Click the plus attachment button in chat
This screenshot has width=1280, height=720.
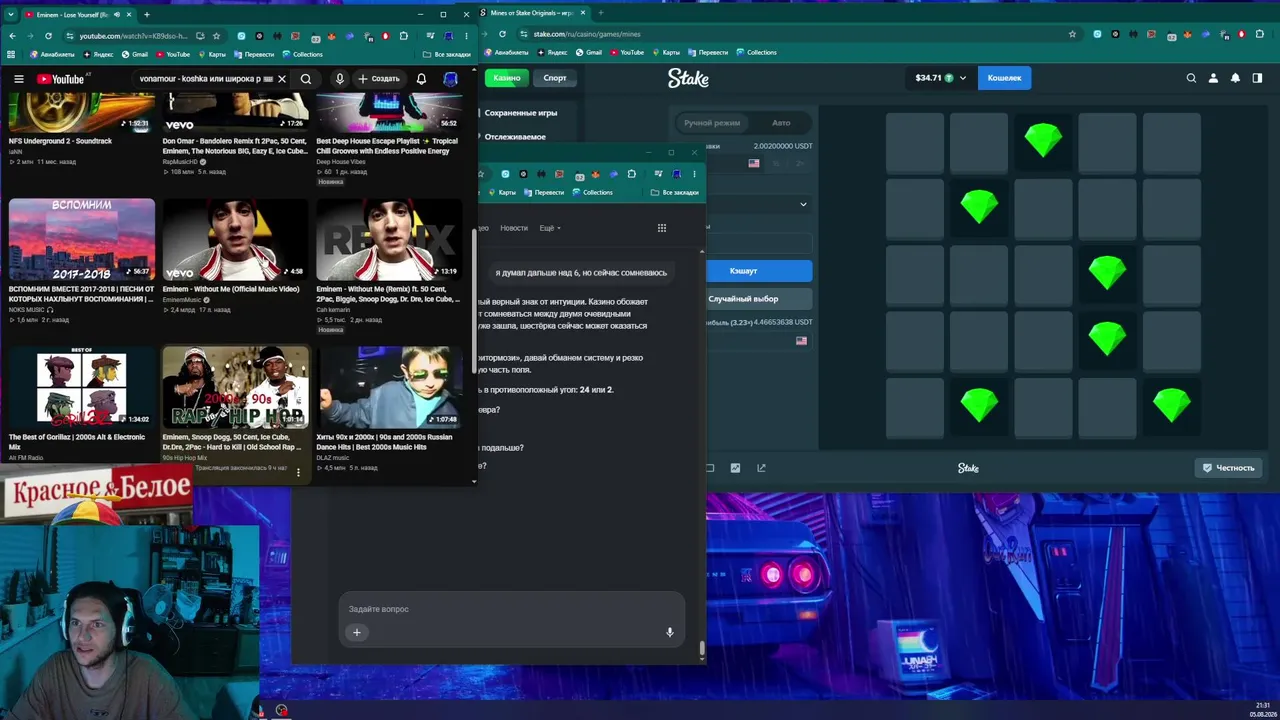point(356,632)
